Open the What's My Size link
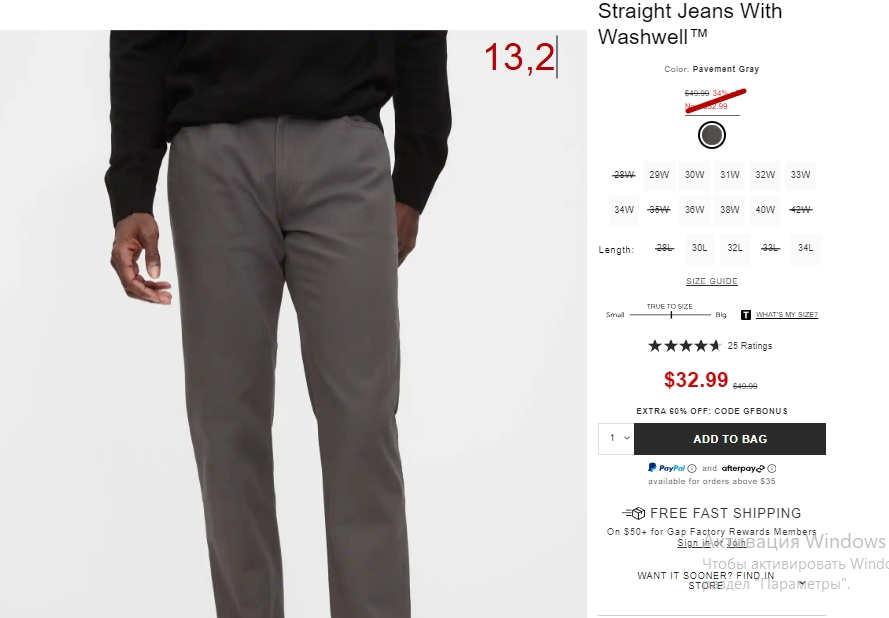889x618 pixels. [786, 315]
